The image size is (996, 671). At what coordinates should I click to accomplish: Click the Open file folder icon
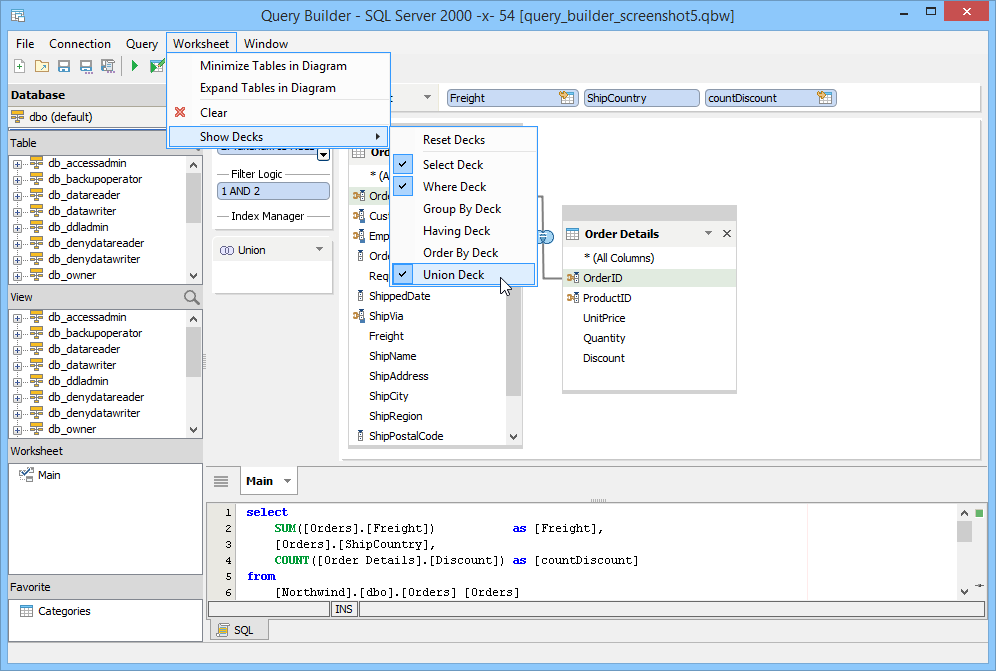(x=42, y=66)
